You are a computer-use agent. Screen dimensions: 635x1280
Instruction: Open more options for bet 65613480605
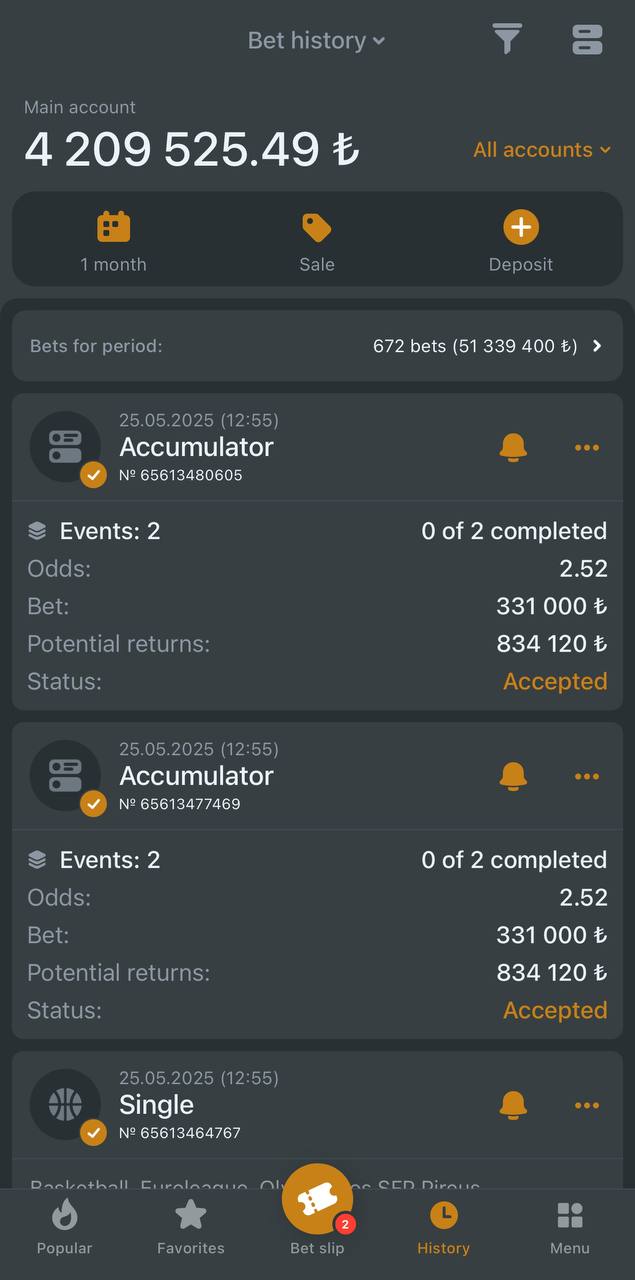(x=587, y=447)
